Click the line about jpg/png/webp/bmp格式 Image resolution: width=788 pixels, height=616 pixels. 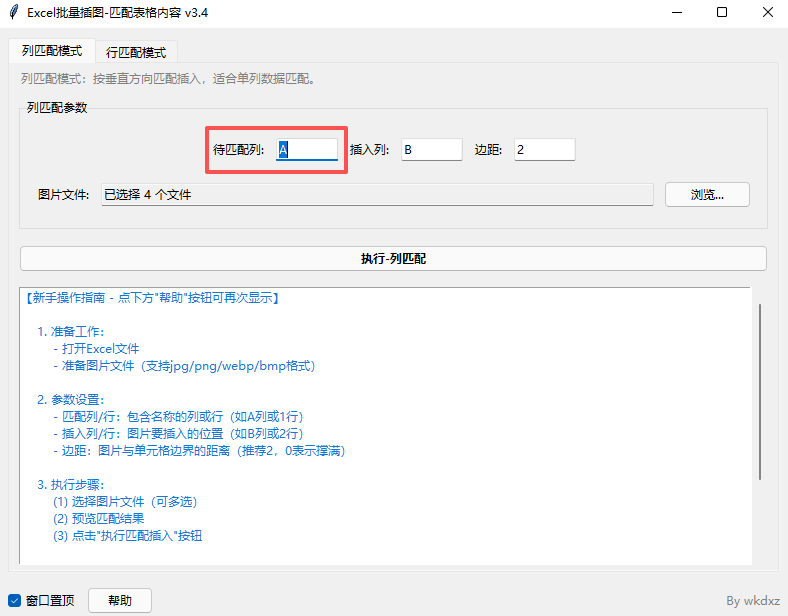184,366
